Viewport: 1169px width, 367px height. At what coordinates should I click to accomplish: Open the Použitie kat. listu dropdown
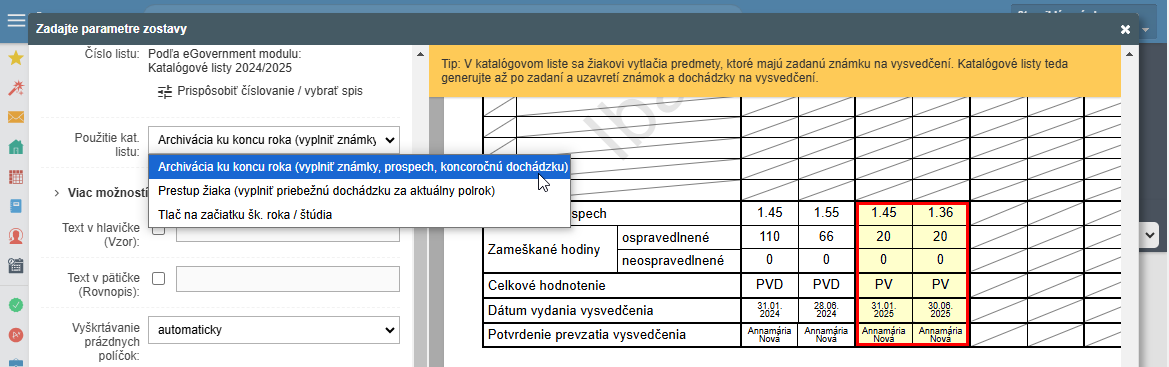pyautogui.click(x=274, y=139)
